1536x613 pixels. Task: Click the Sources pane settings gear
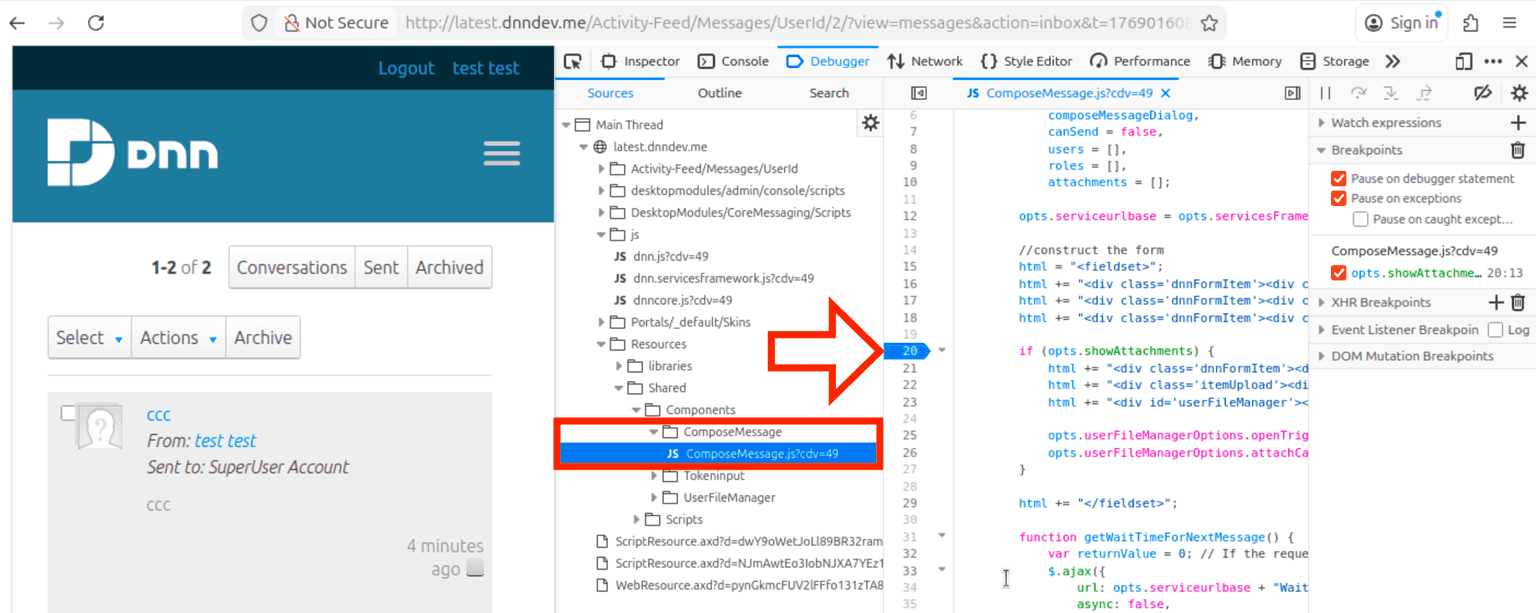coord(870,123)
